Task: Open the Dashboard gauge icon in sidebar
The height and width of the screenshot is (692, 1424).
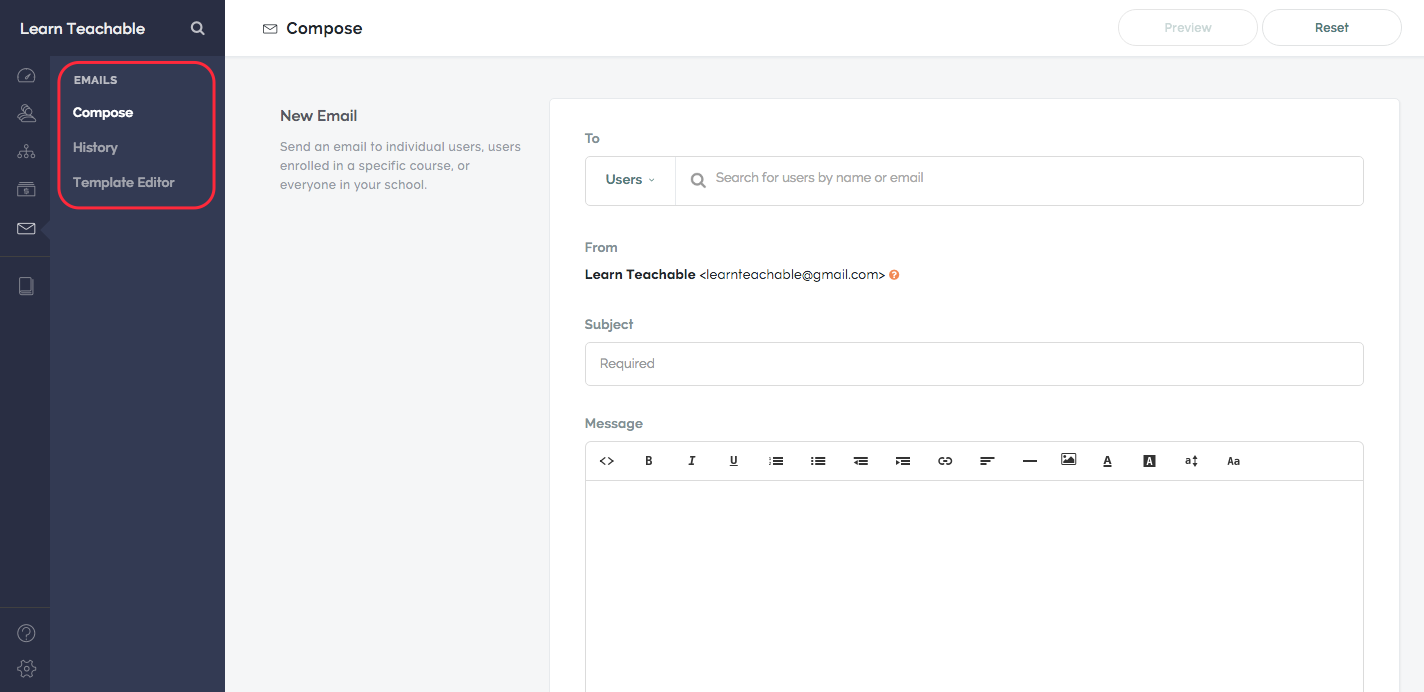Action: (x=27, y=76)
